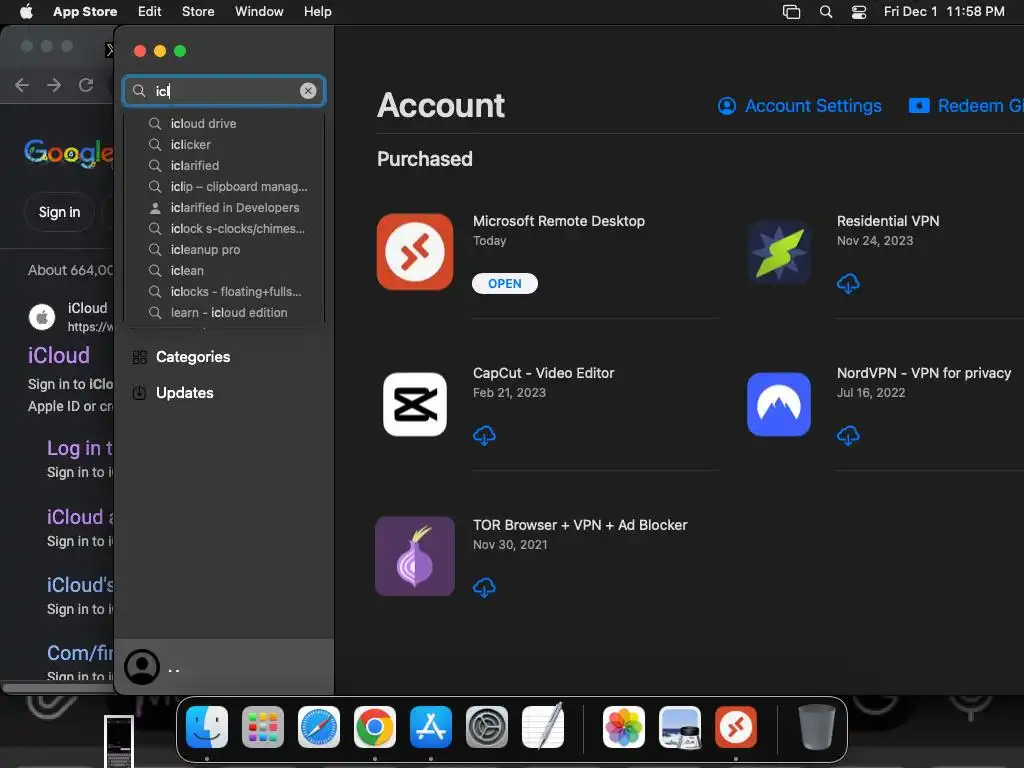Click the Residential VPN app icon
1024x768 pixels.
point(778,251)
